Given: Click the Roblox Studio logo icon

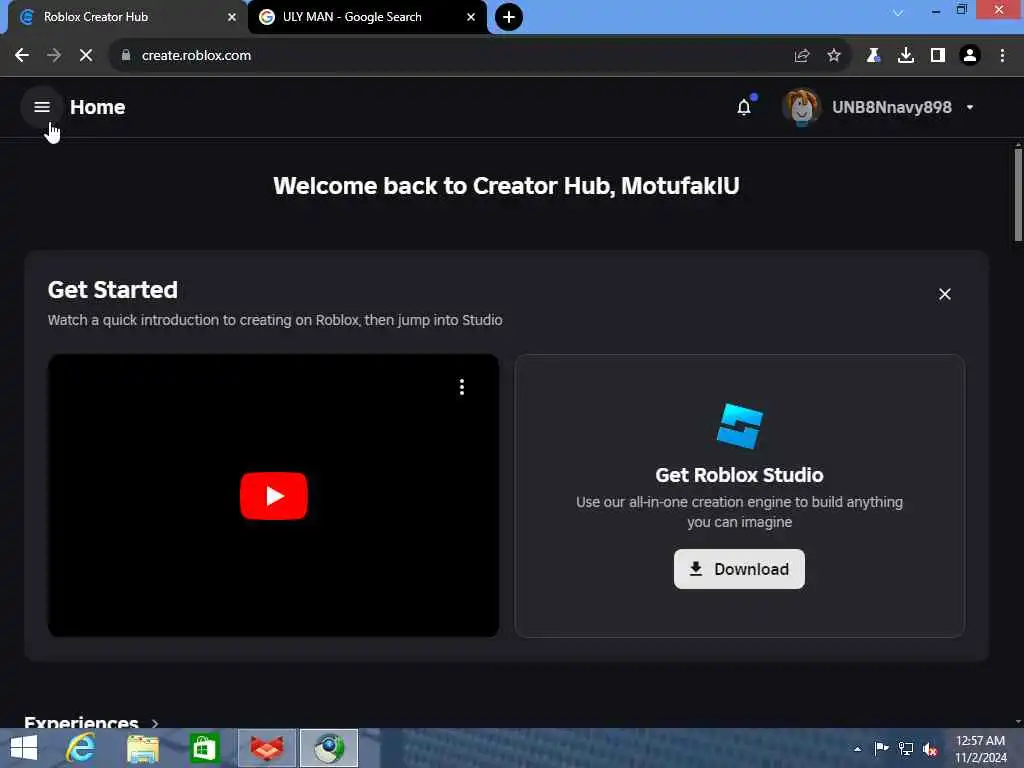Looking at the screenshot, I should tap(739, 426).
